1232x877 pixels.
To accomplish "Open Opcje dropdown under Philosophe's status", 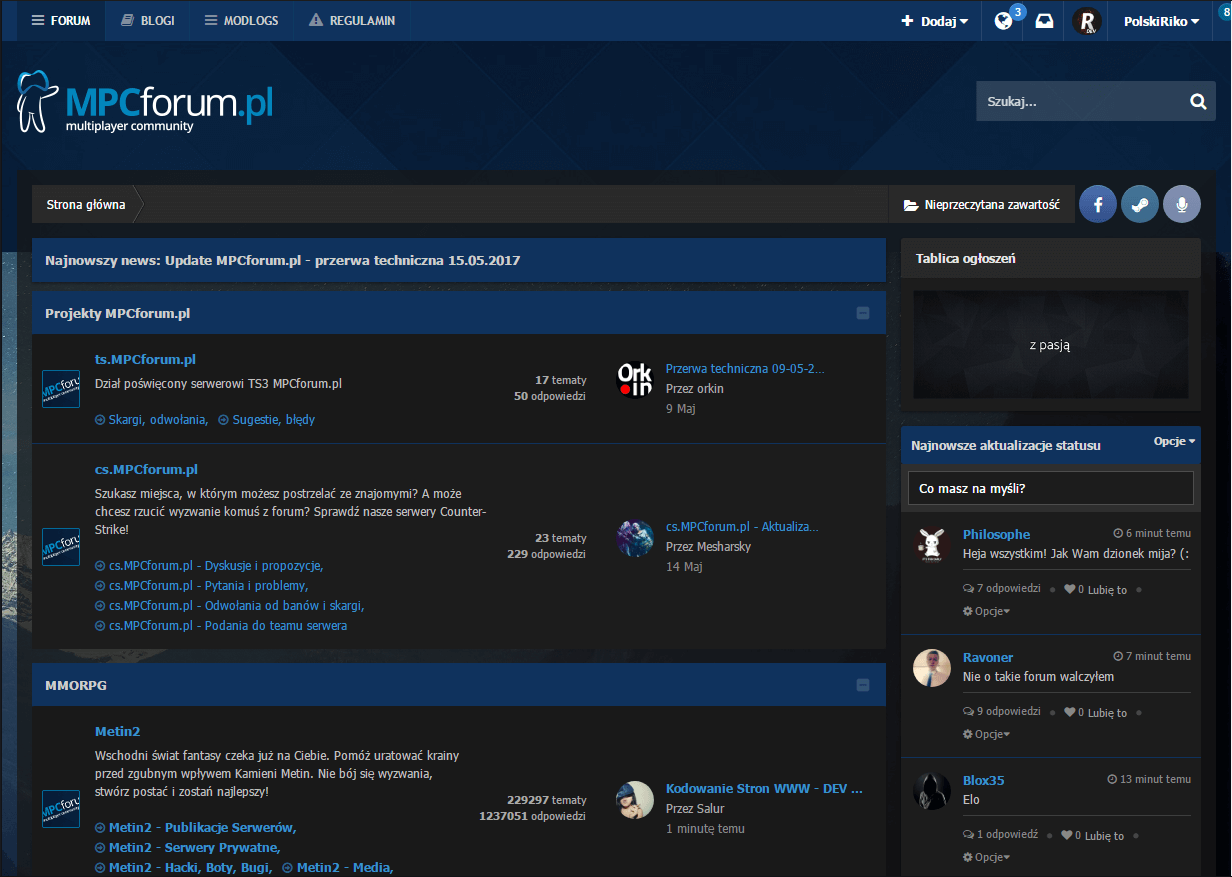I will coord(986,610).
